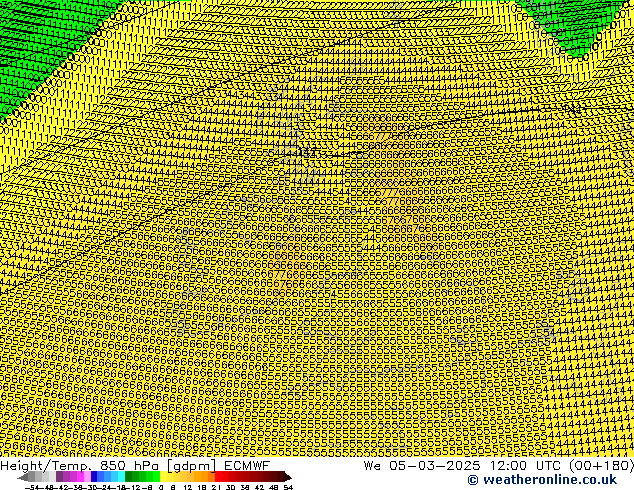Image resolution: width=634 pixels, height=490 pixels.
Task: Click the dark maroon right arrow of the legend
Action: tap(288, 477)
